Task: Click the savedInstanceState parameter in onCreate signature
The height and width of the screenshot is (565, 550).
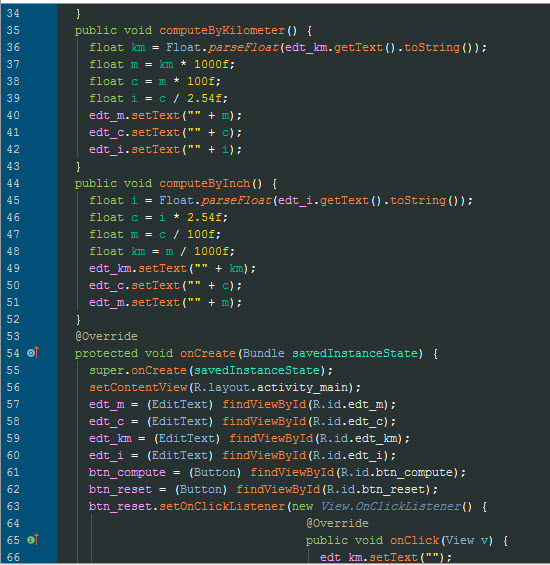Action: pos(355,353)
